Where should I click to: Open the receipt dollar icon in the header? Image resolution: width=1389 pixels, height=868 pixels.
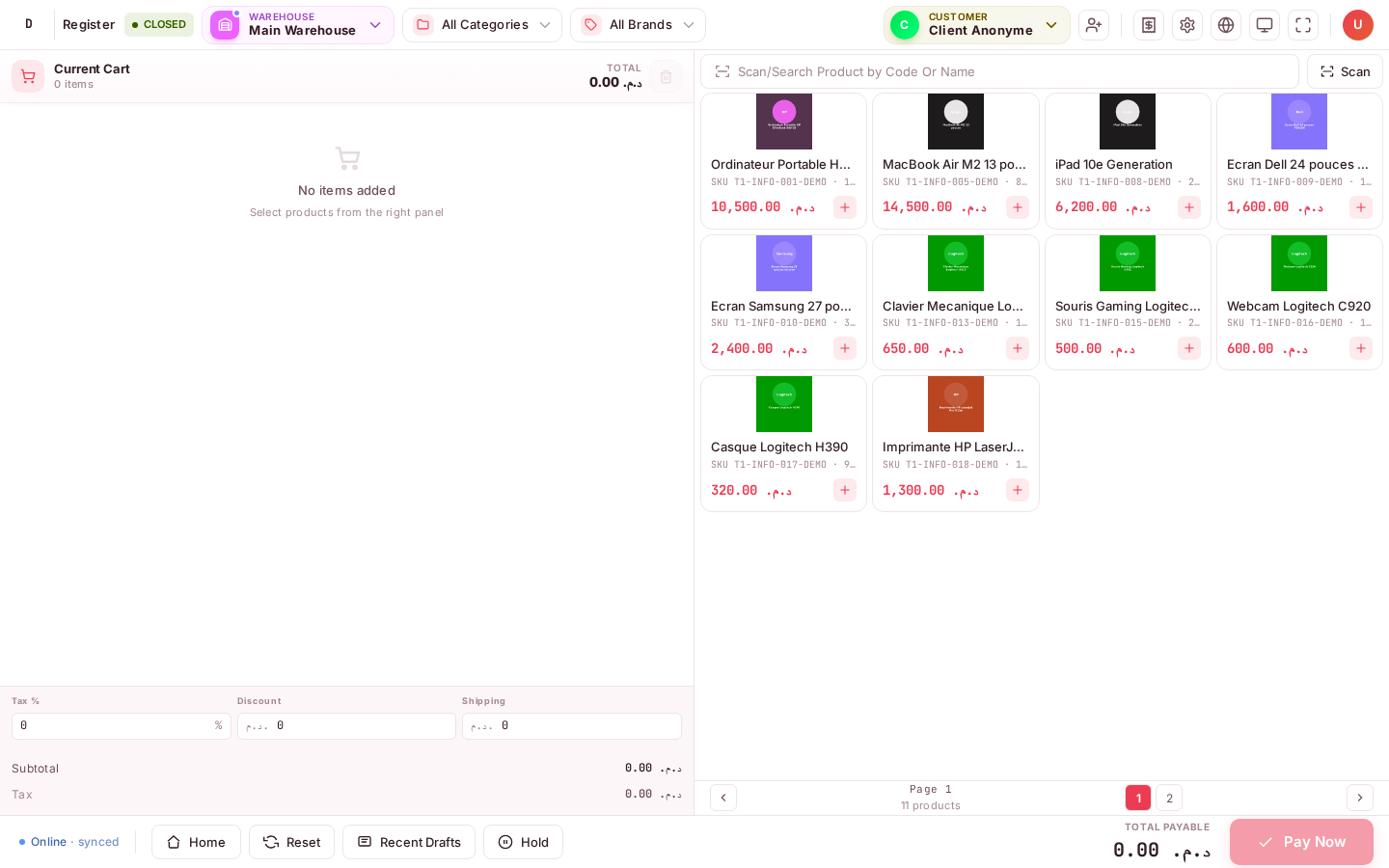[x=1149, y=25]
